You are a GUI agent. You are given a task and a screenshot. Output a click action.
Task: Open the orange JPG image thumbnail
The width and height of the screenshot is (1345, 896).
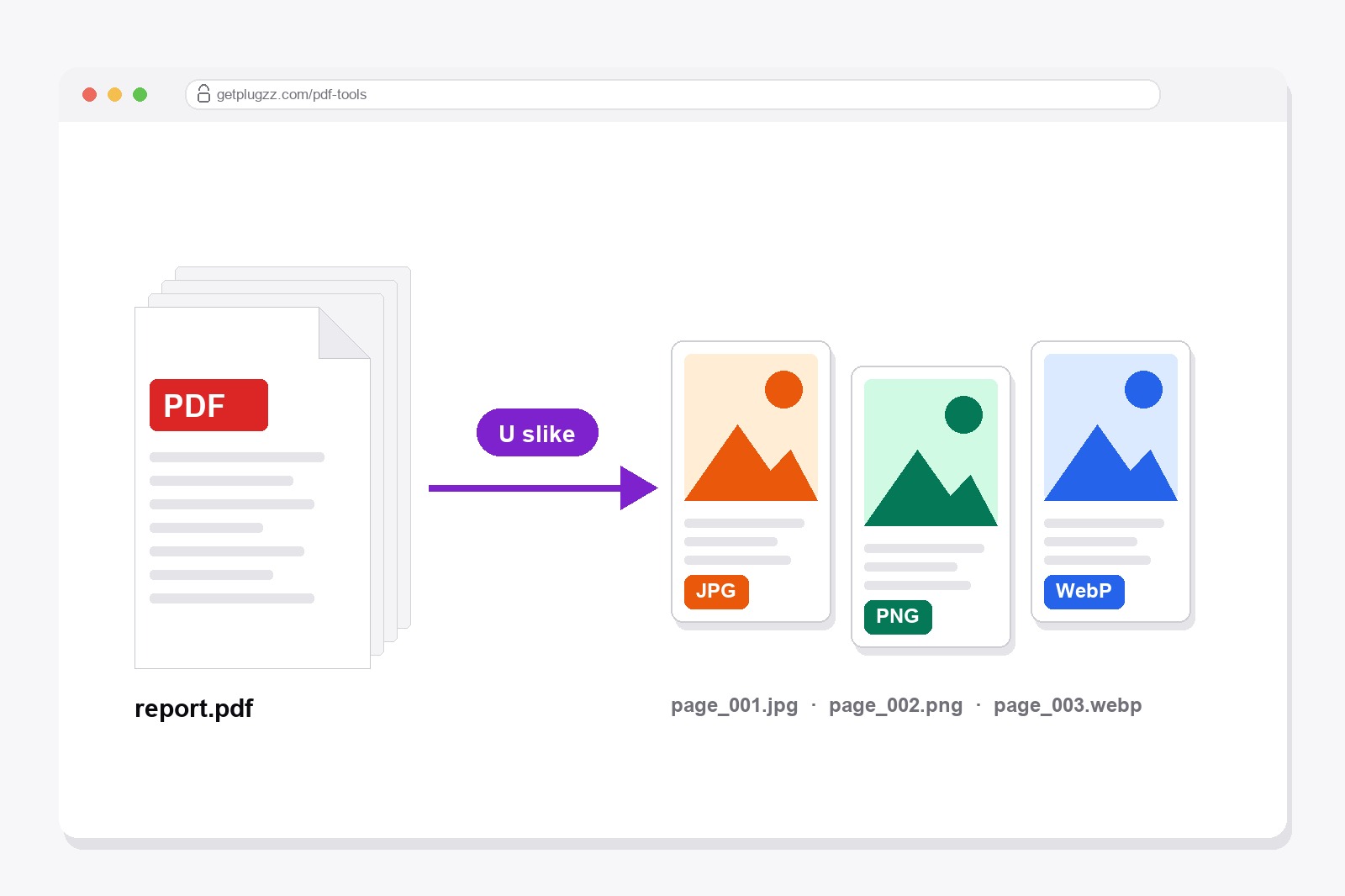pyautogui.click(x=751, y=427)
